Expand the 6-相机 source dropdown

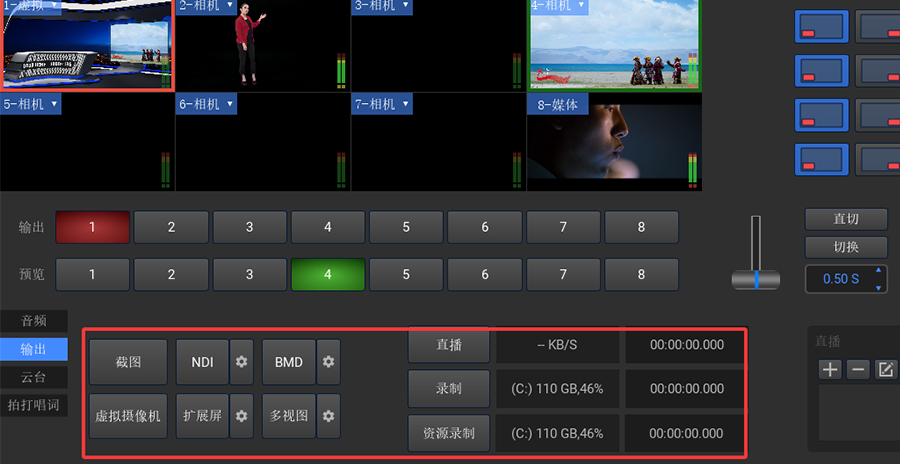(x=230, y=104)
